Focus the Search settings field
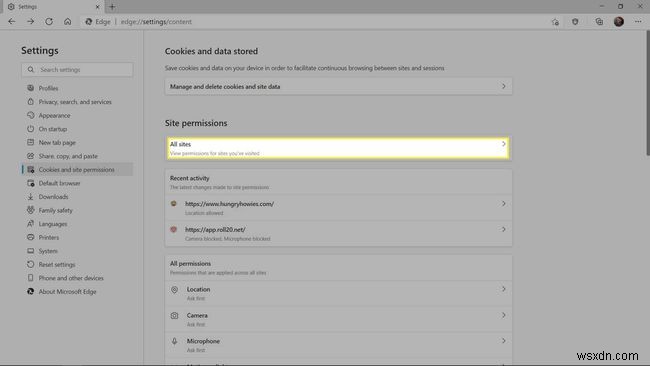650x366 pixels. (77, 70)
